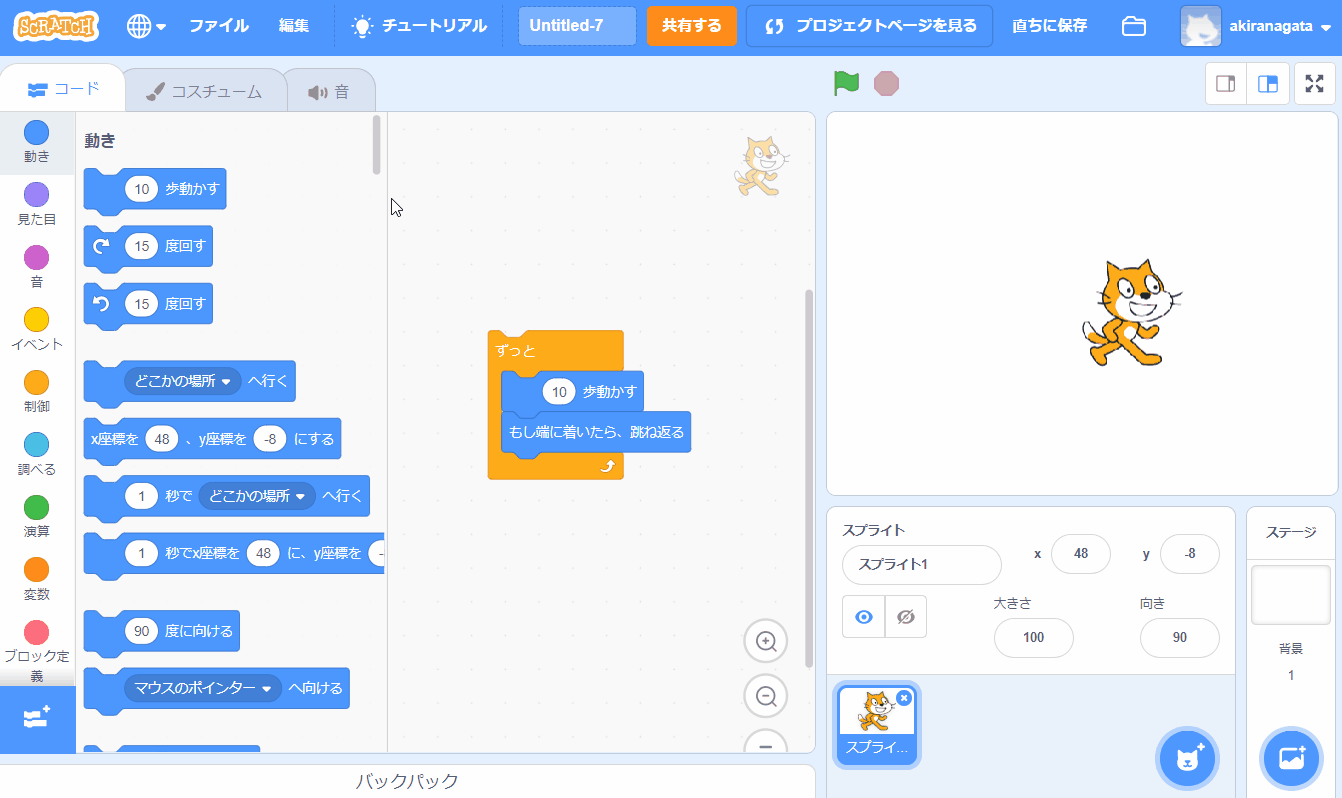Open the マウスのポインター dropdown
The height and width of the screenshot is (798, 1342).
point(203,688)
